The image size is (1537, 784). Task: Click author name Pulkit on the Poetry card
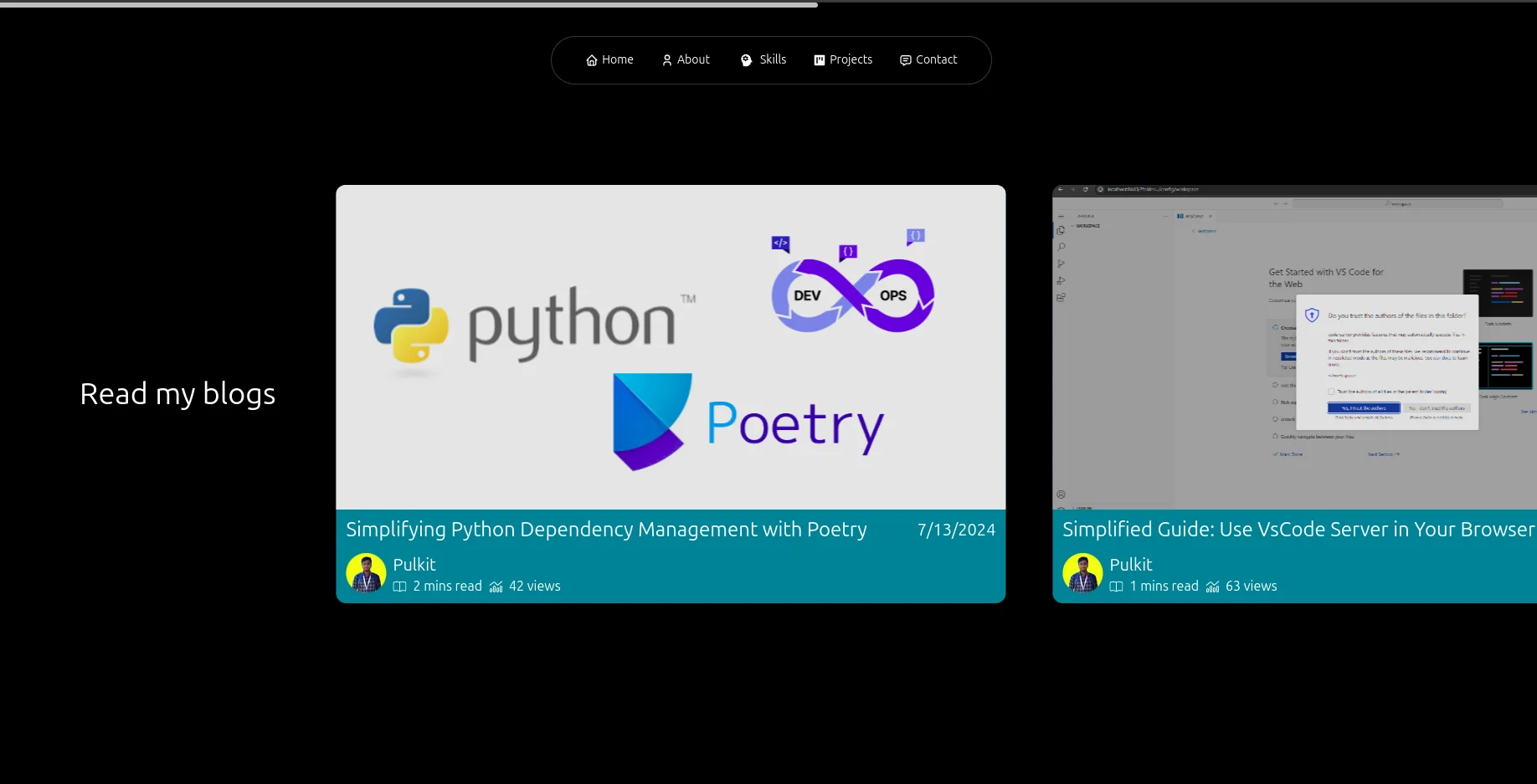point(414,565)
